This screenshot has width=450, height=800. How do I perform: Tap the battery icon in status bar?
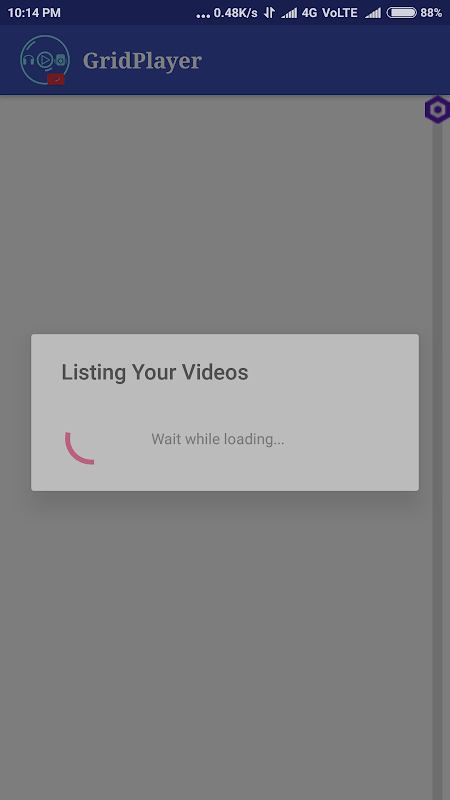(402, 13)
